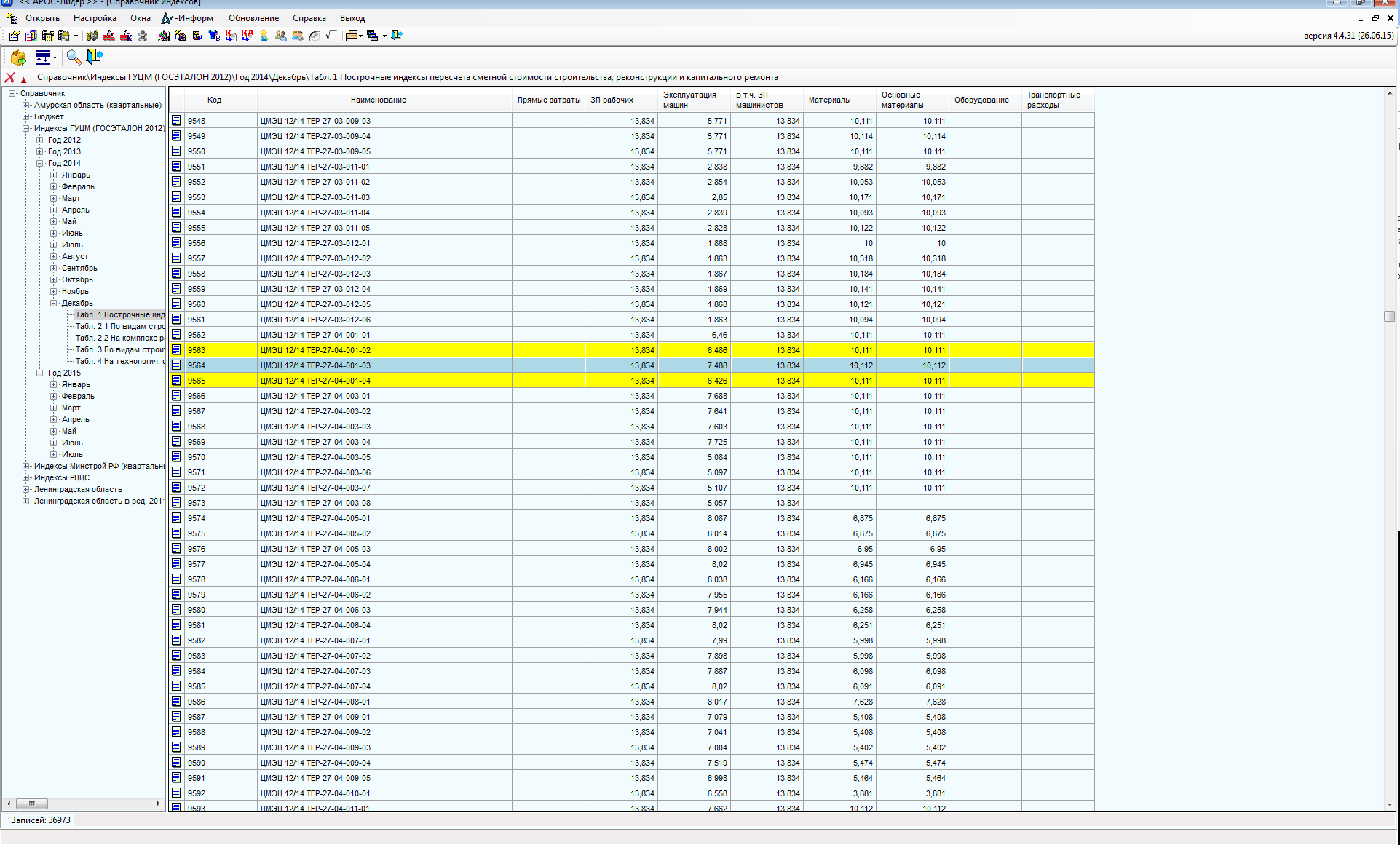Click the red brick wall icon
Viewport: 1400px width, 845px height.
click(x=108, y=36)
